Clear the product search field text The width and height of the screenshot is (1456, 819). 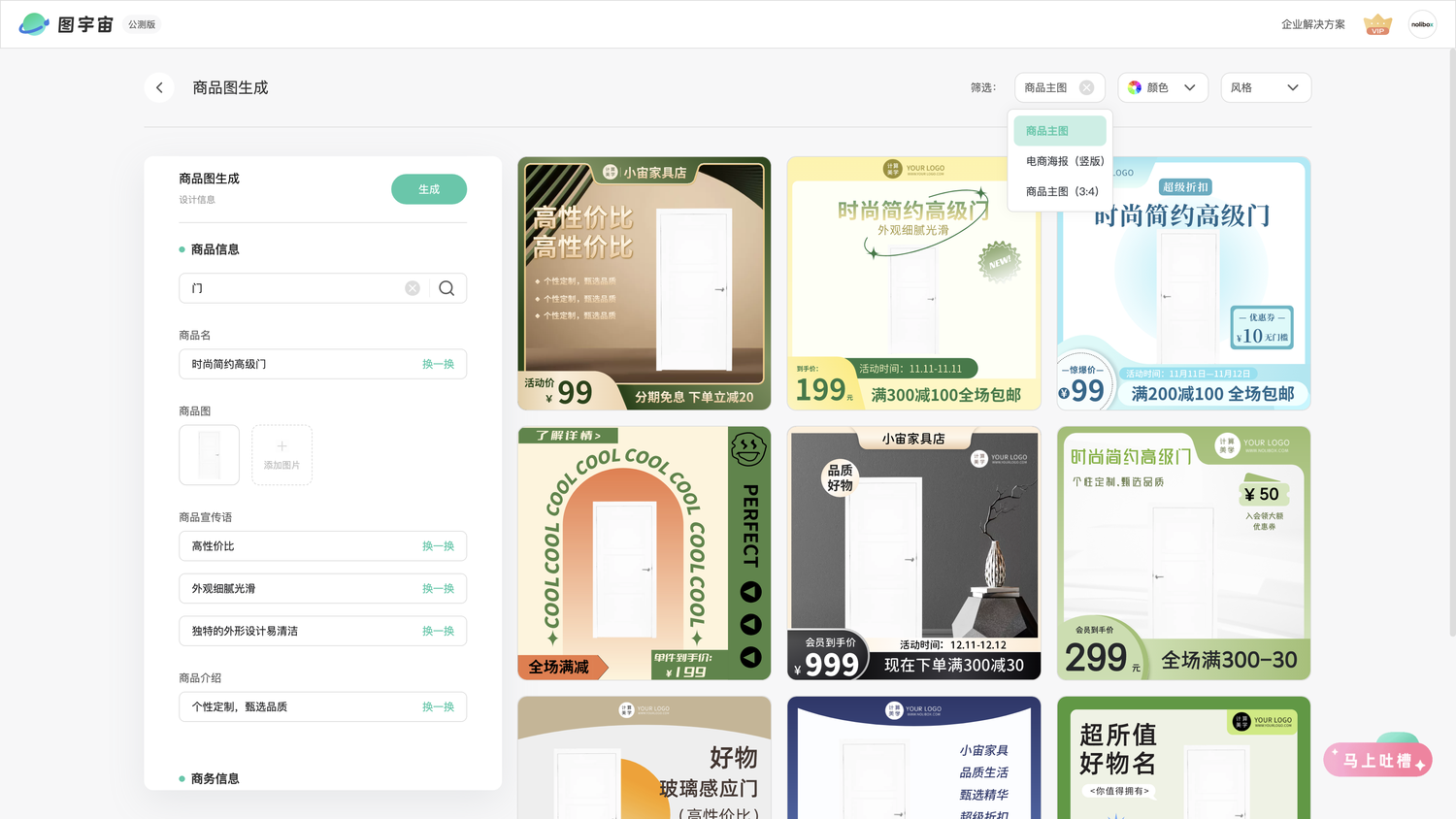pyautogui.click(x=413, y=288)
